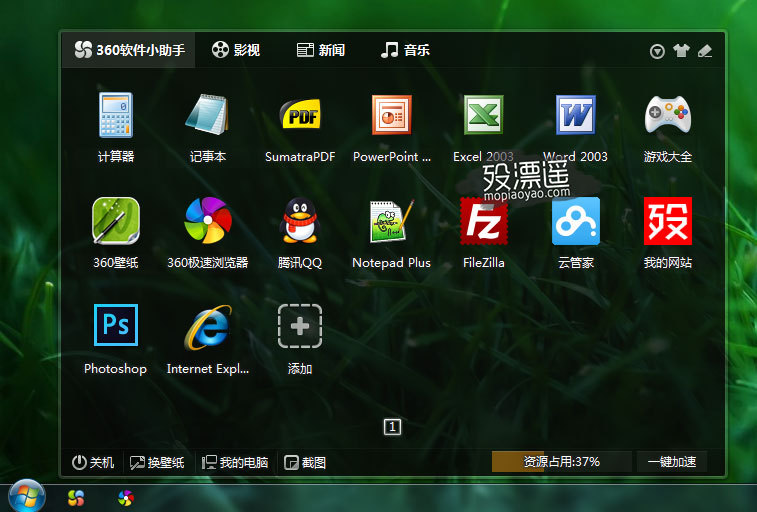Open Excel 2003
This screenshot has height=512, width=757.
coord(483,115)
